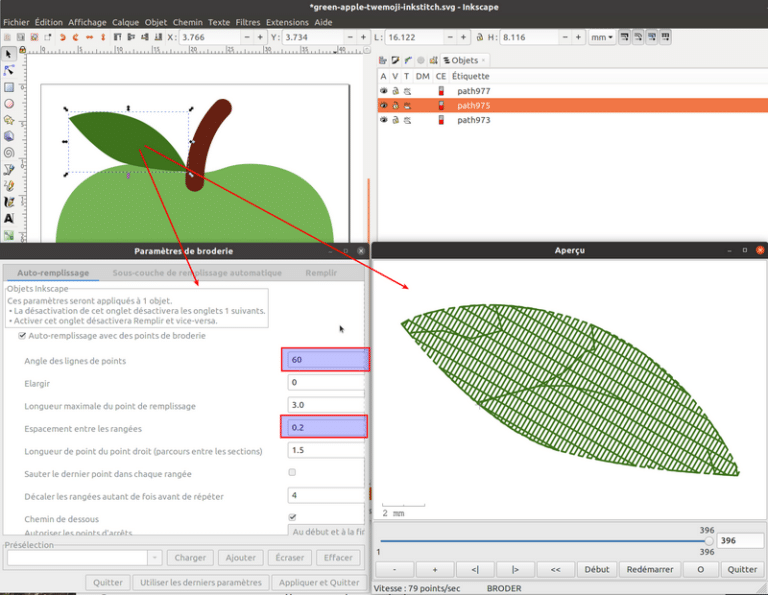Open 'Au début et à la fin' dropdown
The image size is (768, 595).
point(328,532)
